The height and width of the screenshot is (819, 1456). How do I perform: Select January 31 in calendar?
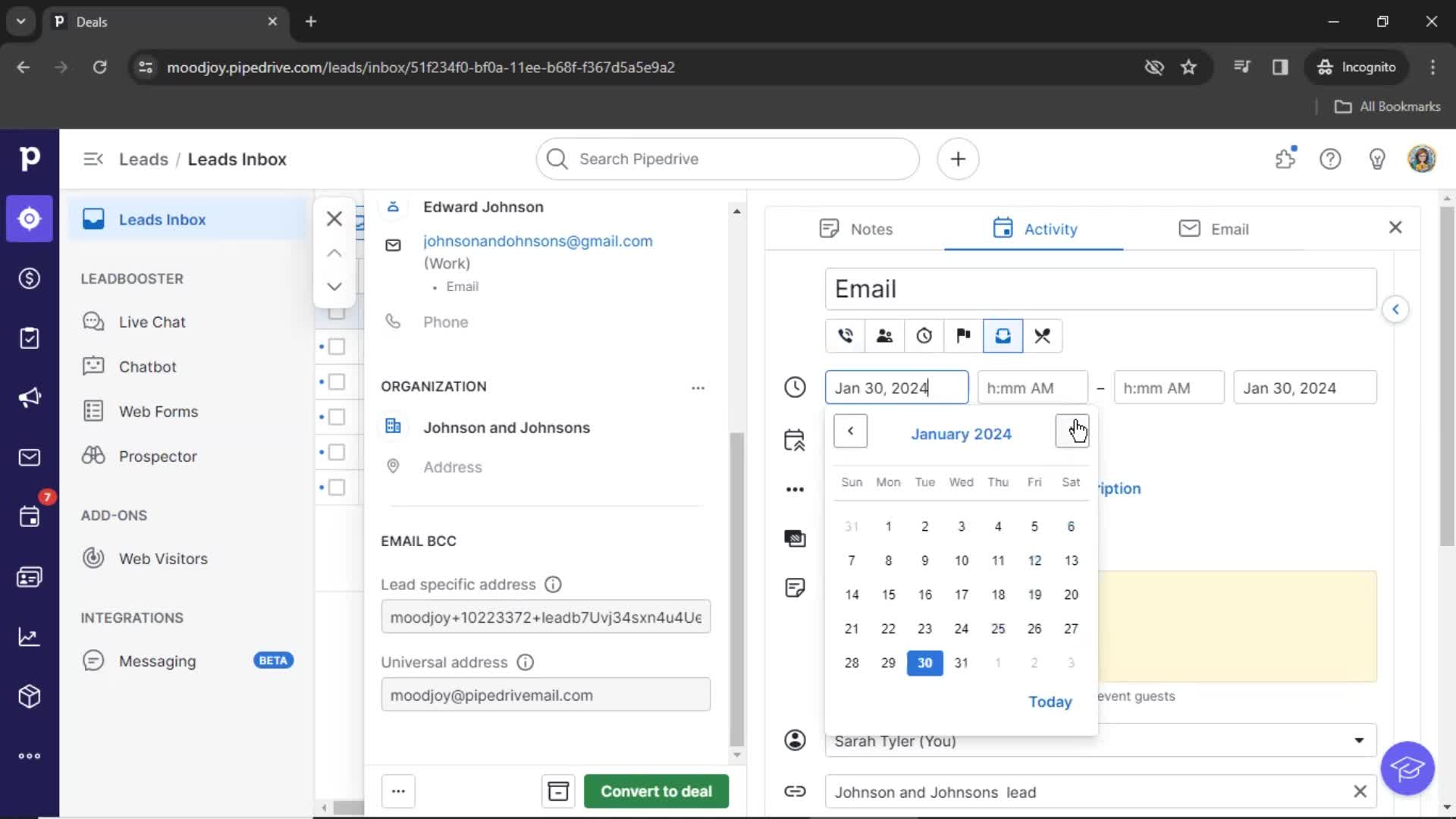tap(961, 663)
